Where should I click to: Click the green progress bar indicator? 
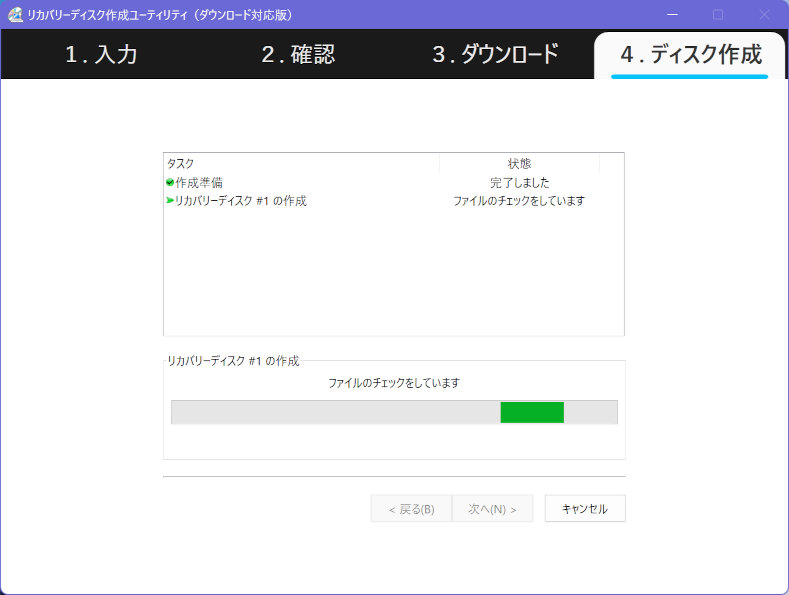point(532,412)
